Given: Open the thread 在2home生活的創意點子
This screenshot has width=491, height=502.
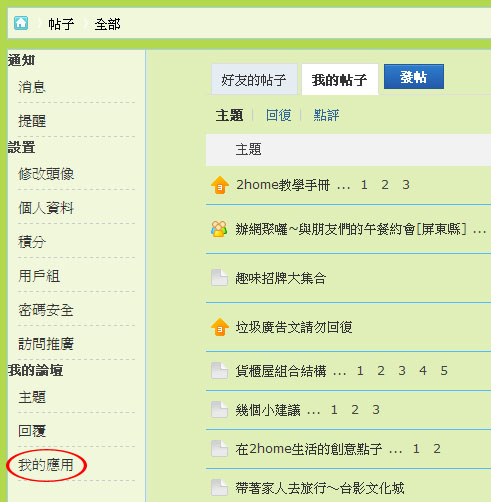Looking at the screenshot, I should pyautogui.click(x=309, y=449).
